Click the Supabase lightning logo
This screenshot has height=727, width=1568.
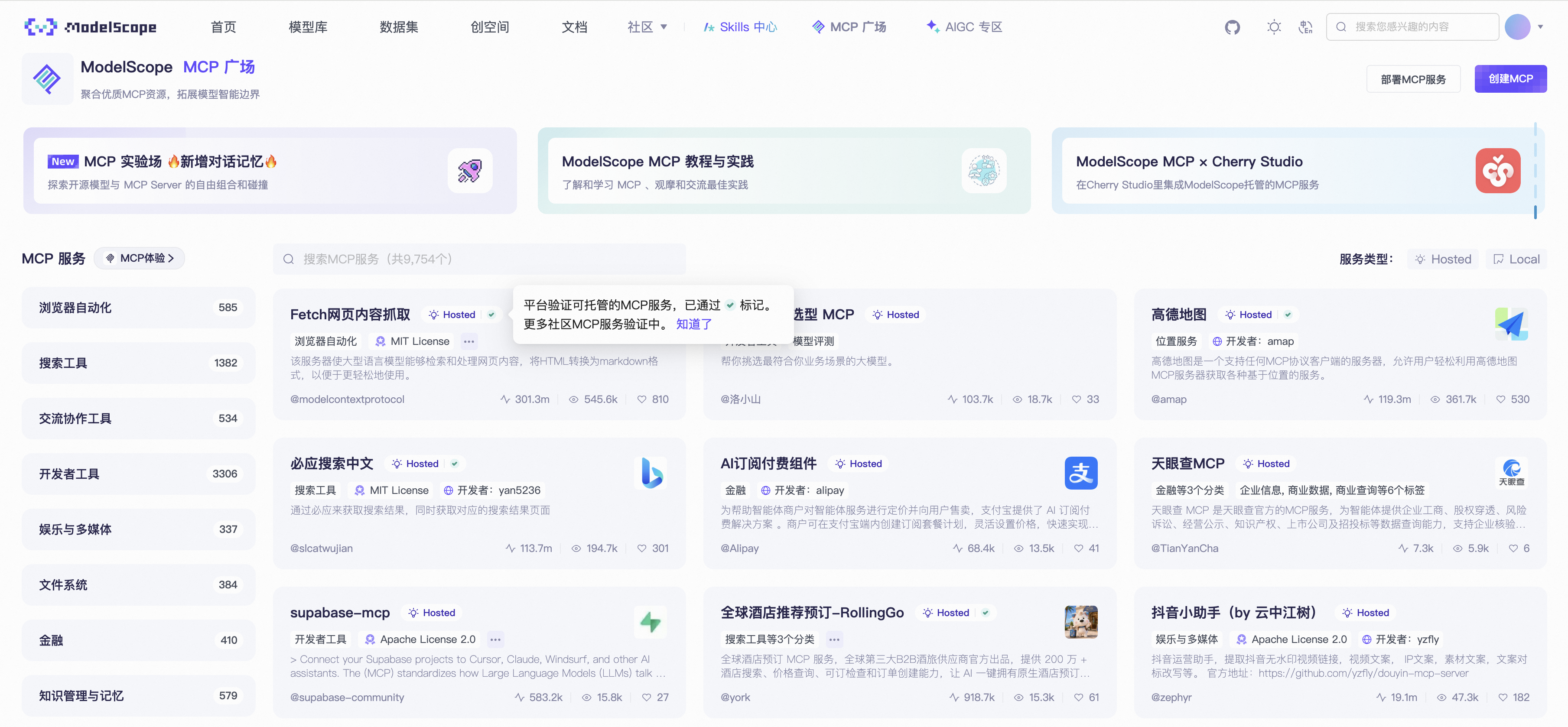(x=650, y=622)
